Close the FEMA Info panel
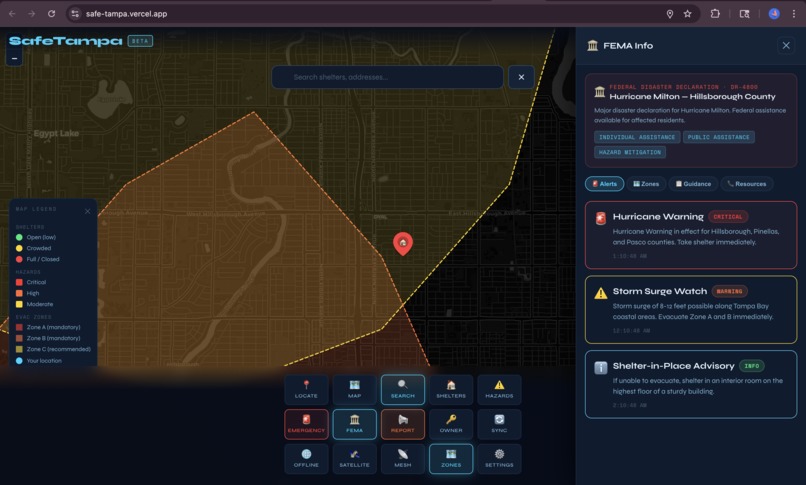 click(786, 46)
